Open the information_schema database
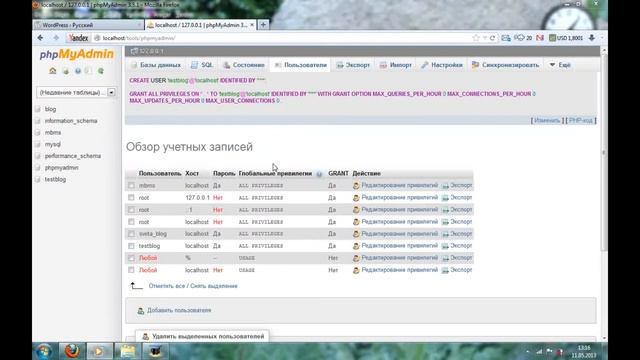Image resolution: width=640 pixels, height=360 pixels. 71,121
